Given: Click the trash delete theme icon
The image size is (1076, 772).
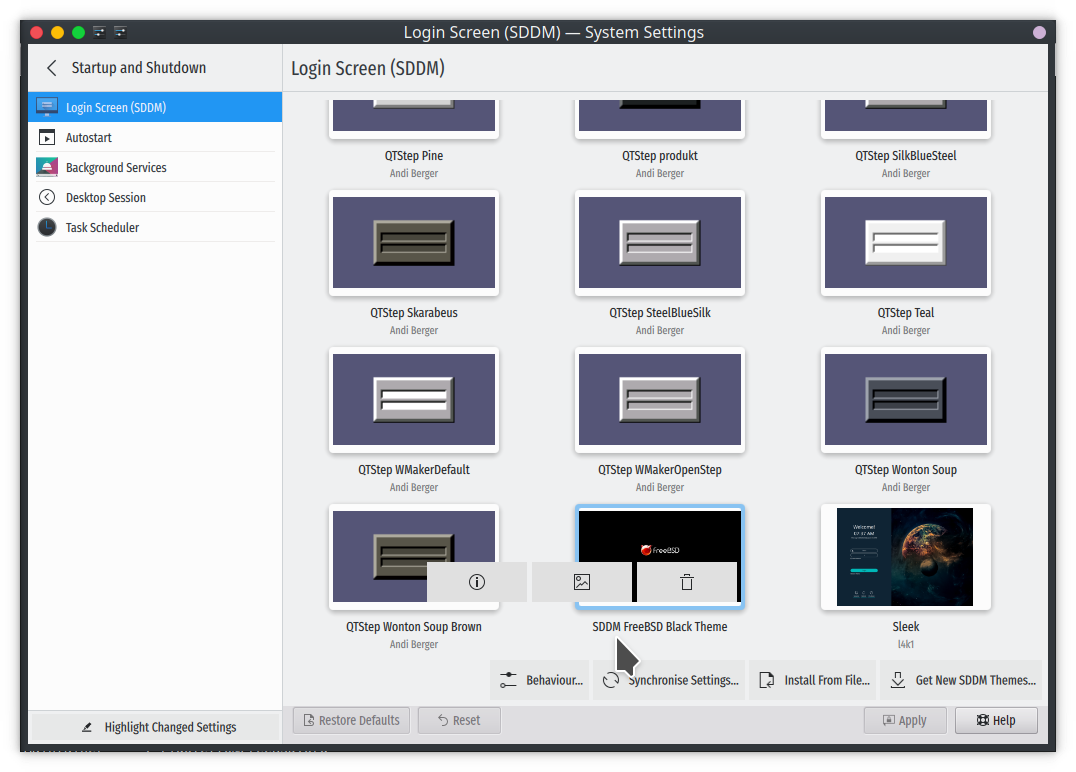Looking at the screenshot, I should (x=687, y=582).
